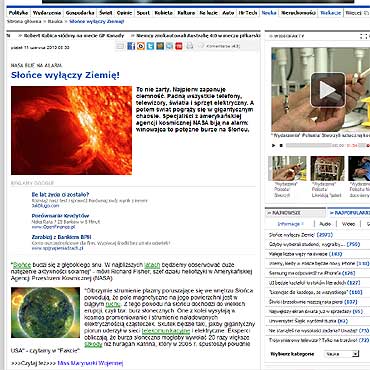Screen dimensions: 370x370
Task: Stop the video with the square stop button
Action: [281, 145]
